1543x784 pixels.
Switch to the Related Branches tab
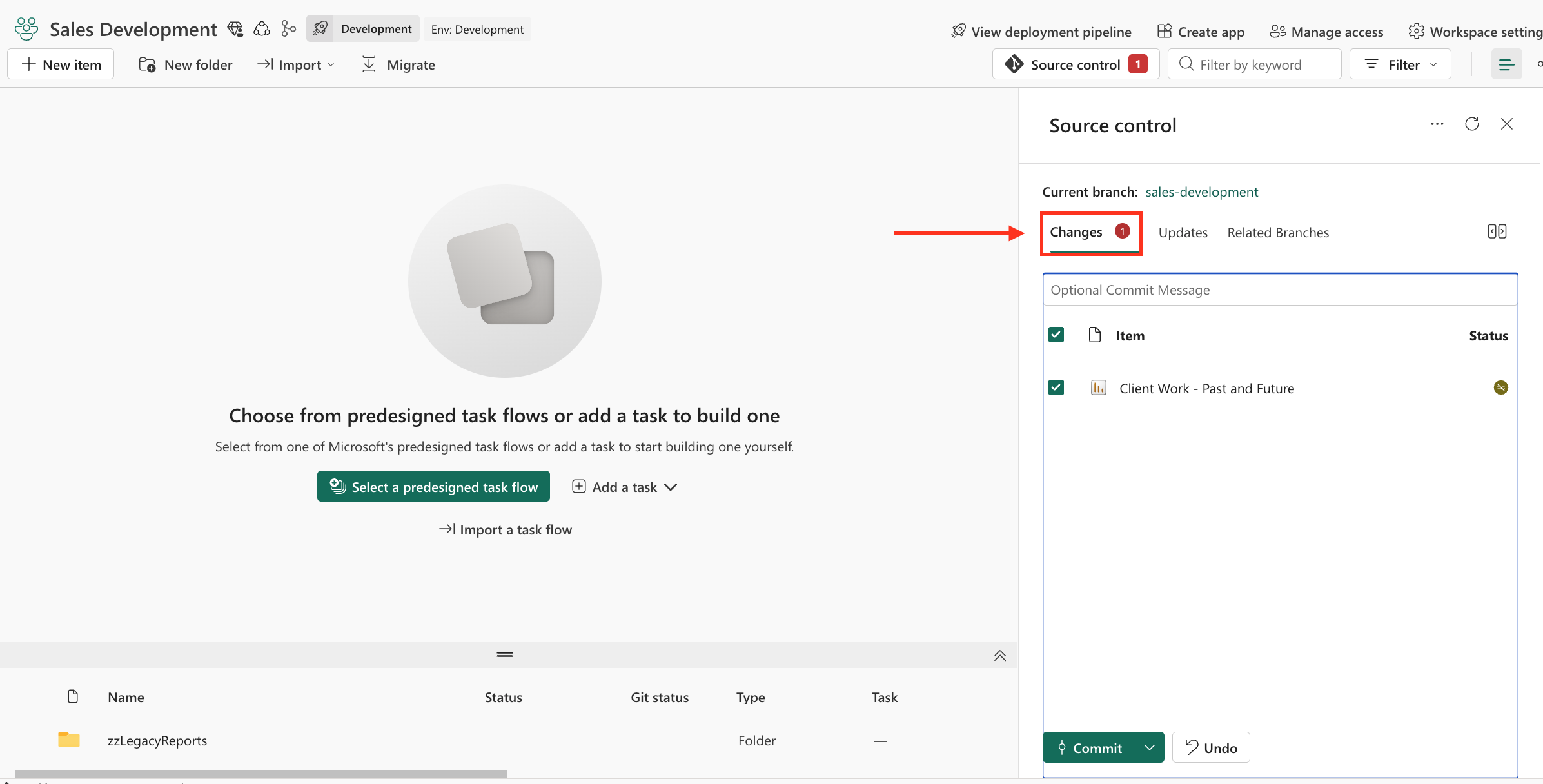[x=1278, y=233]
